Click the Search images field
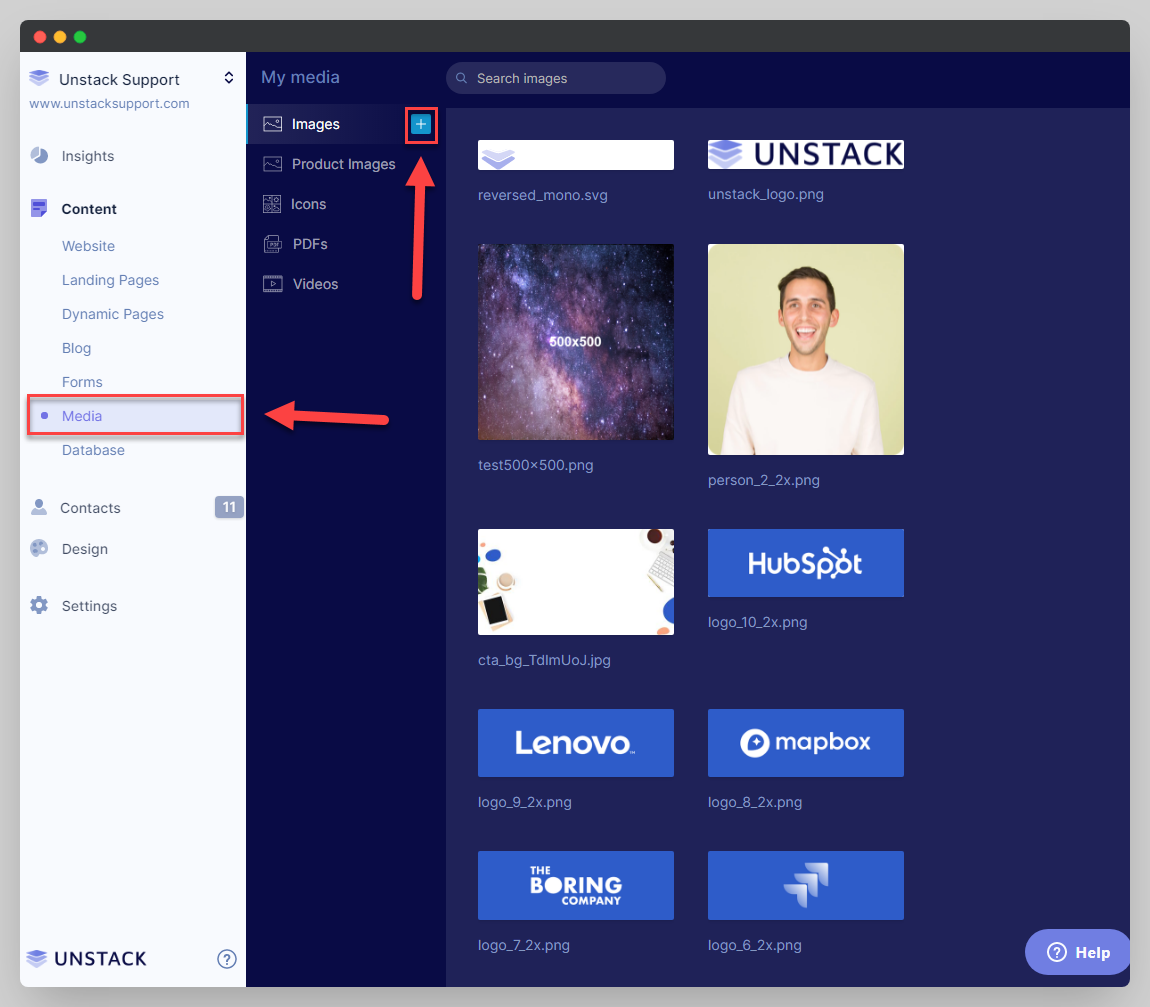Image resolution: width=1150 pixels, height=1007 pixels. tap(556, 78)
